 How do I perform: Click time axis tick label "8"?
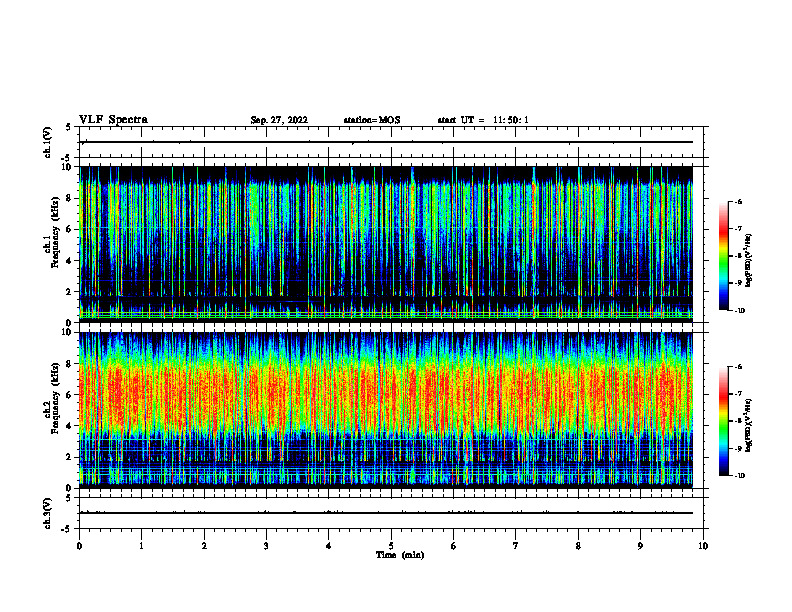pos(578,546)
